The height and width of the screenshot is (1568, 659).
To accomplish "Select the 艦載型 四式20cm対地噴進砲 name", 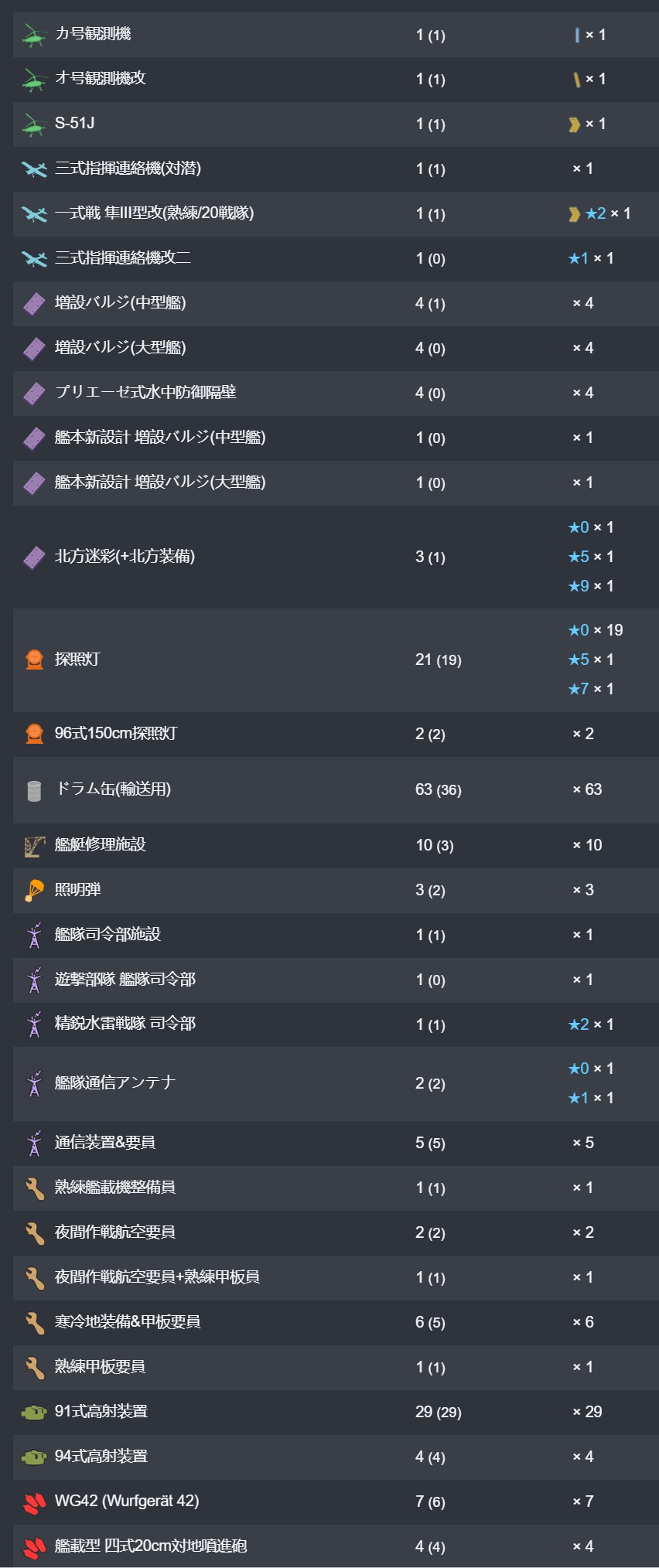I will (x=151, y=1546).
